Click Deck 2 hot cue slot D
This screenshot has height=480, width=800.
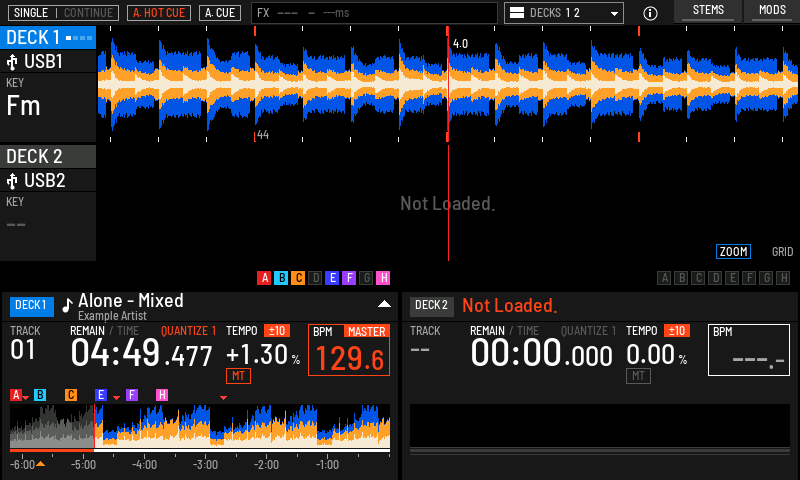click(x=716, y=278)
